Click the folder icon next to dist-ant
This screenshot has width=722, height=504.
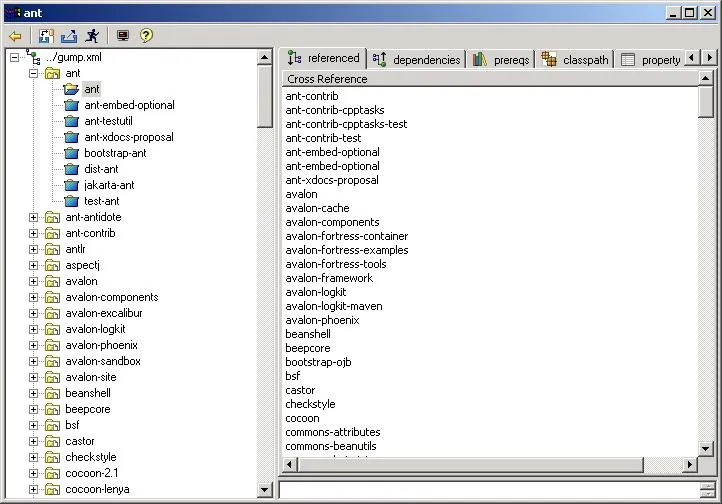[x=71, y=169]
